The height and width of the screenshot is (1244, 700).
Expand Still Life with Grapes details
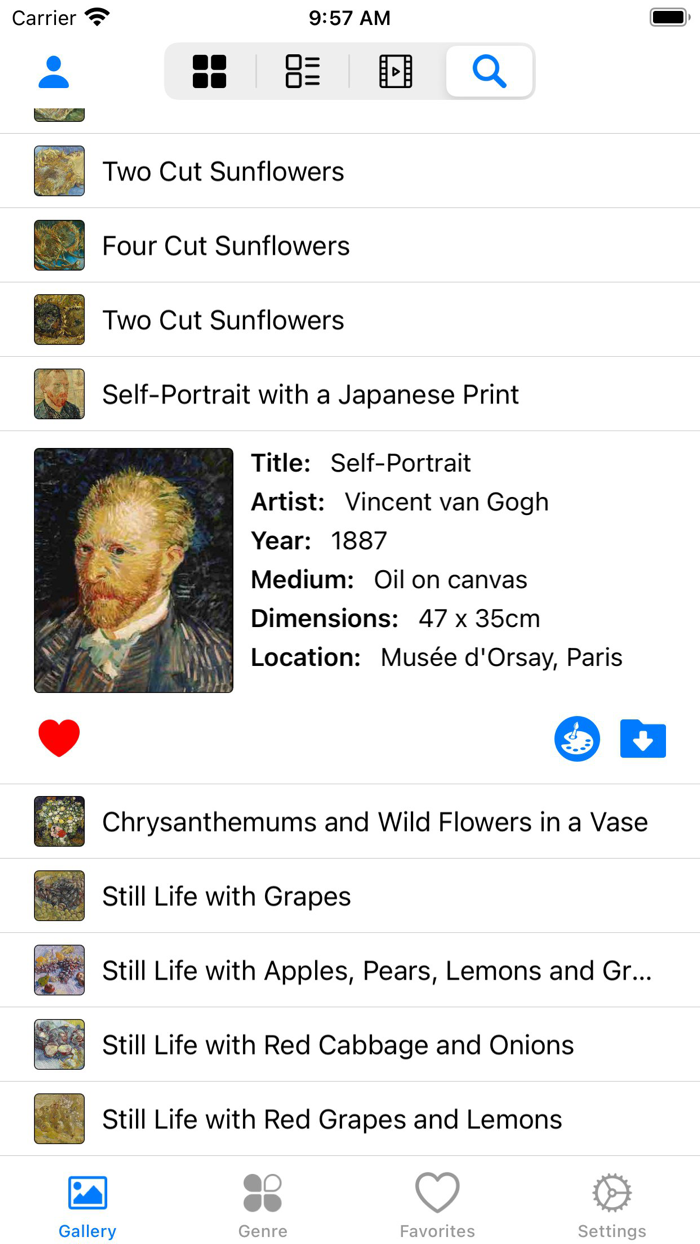225,895
